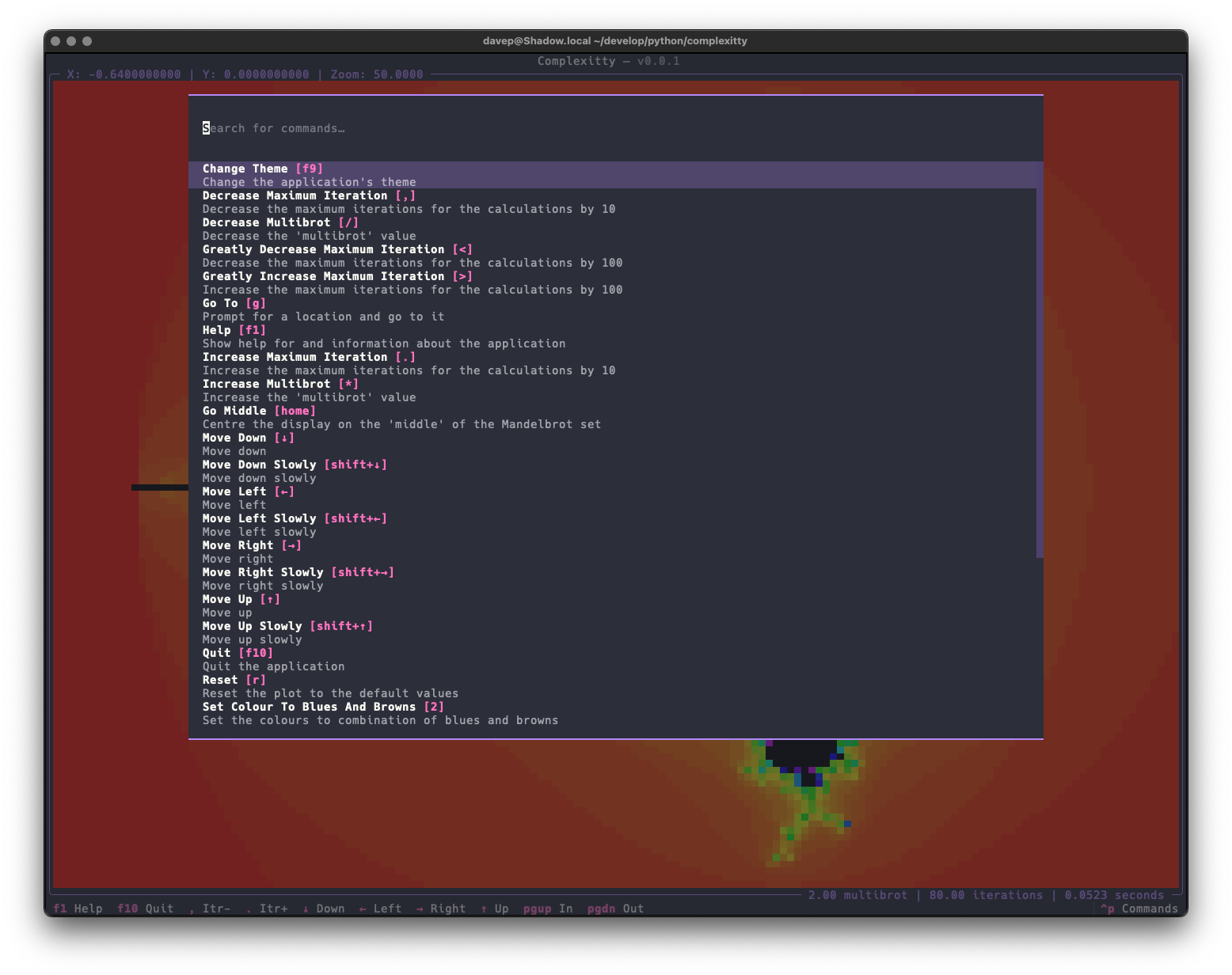
Task: Click "pgup In" to zoom in
Action: point(546,909)
